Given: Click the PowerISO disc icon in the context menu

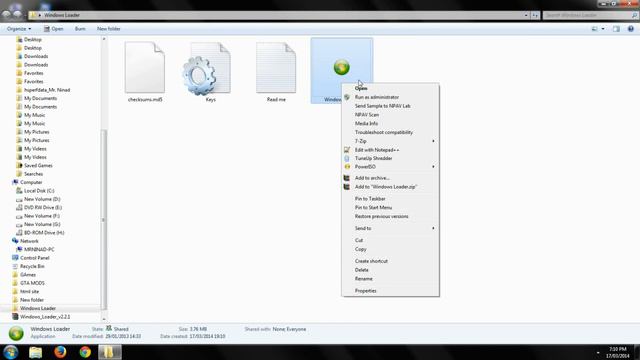Looking at the screenshot, I should [347, 167].
